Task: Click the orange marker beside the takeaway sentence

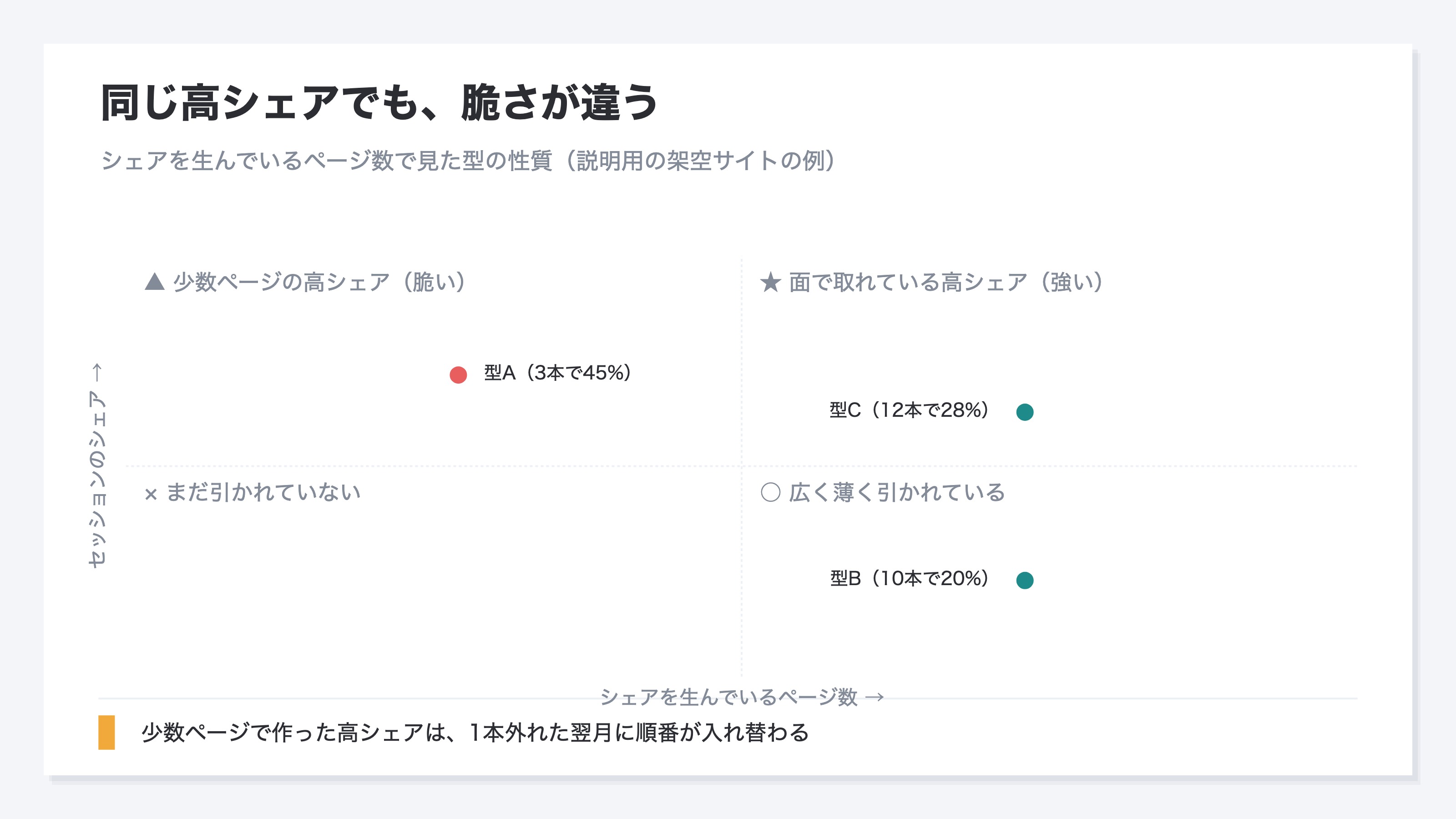Action: click(106, 733)
